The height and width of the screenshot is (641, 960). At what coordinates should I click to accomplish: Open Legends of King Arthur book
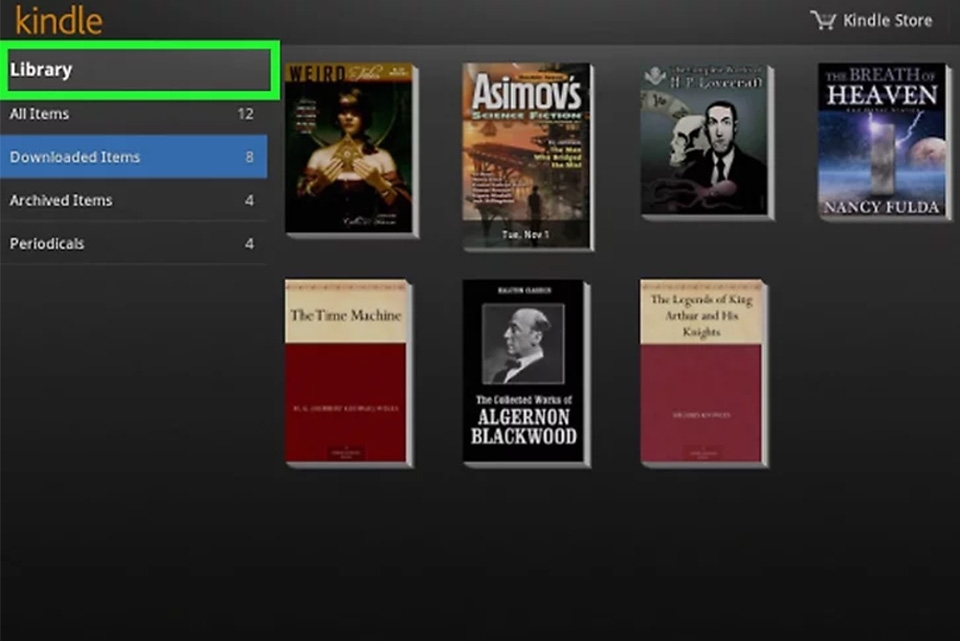point(704,373)
